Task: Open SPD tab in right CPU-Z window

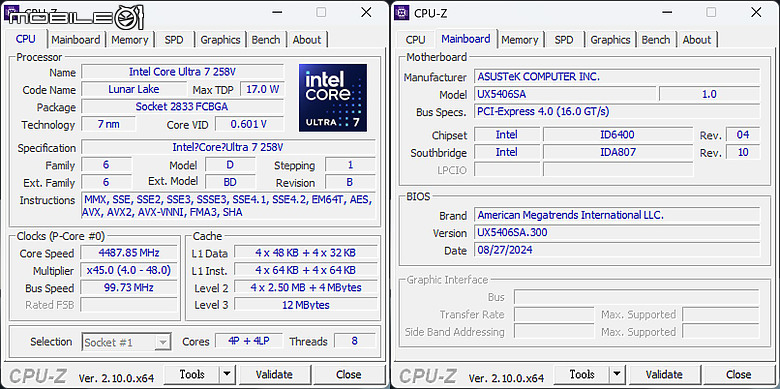Action: (x=564, y=40)
